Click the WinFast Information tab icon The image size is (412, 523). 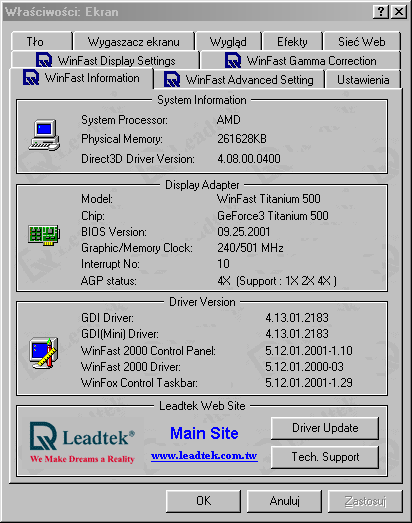pyautogui.click(x=31, y=77)
